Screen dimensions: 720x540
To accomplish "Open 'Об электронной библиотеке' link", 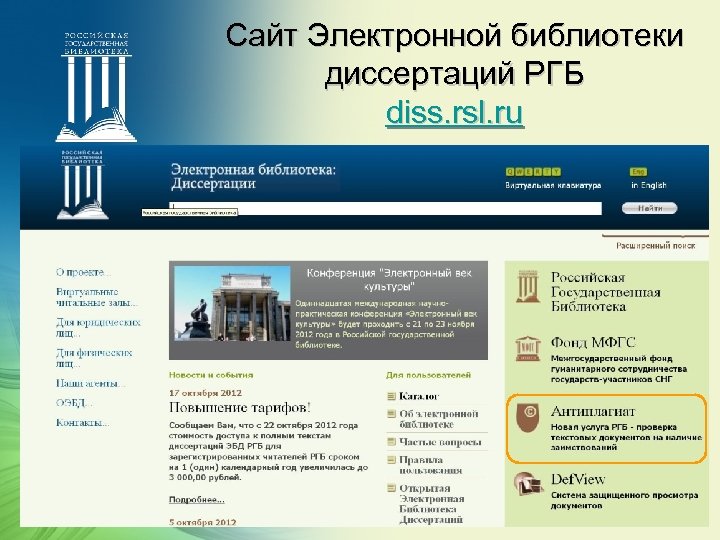I will [439, 419].
